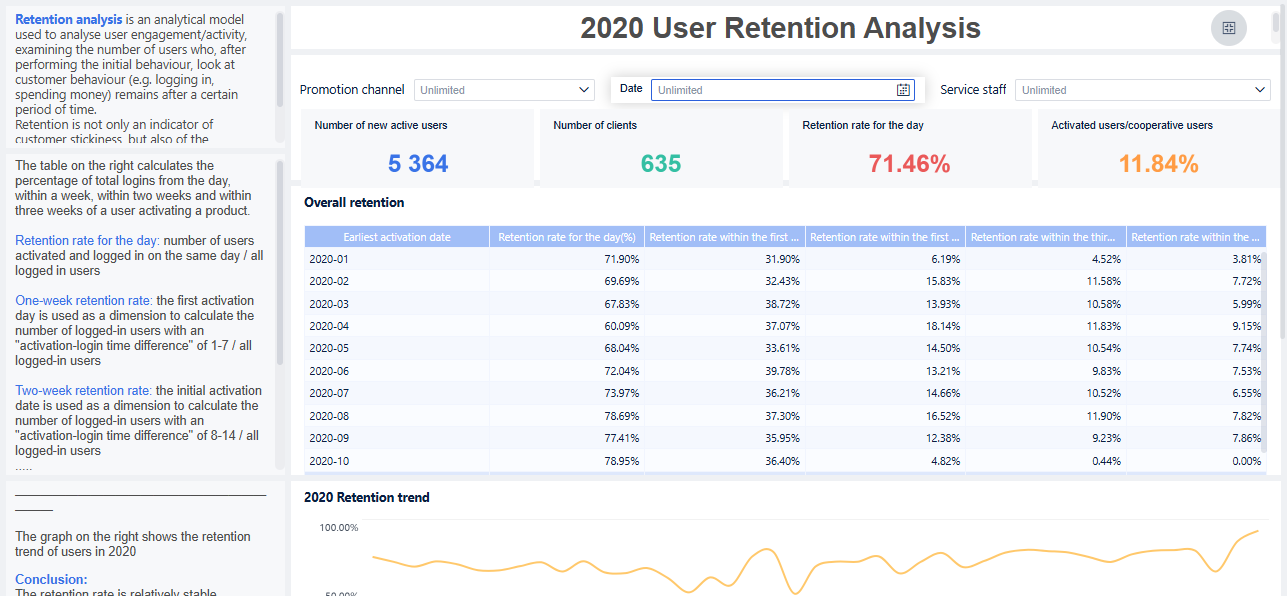1287x596 pixels.
Task: Sort by Earliest activation date column header
Action: pos(397,237)
